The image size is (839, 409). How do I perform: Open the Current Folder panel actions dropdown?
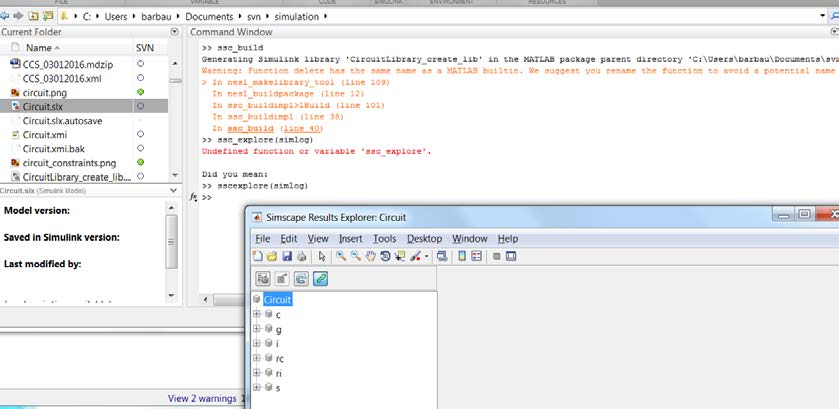coord(177,33)
